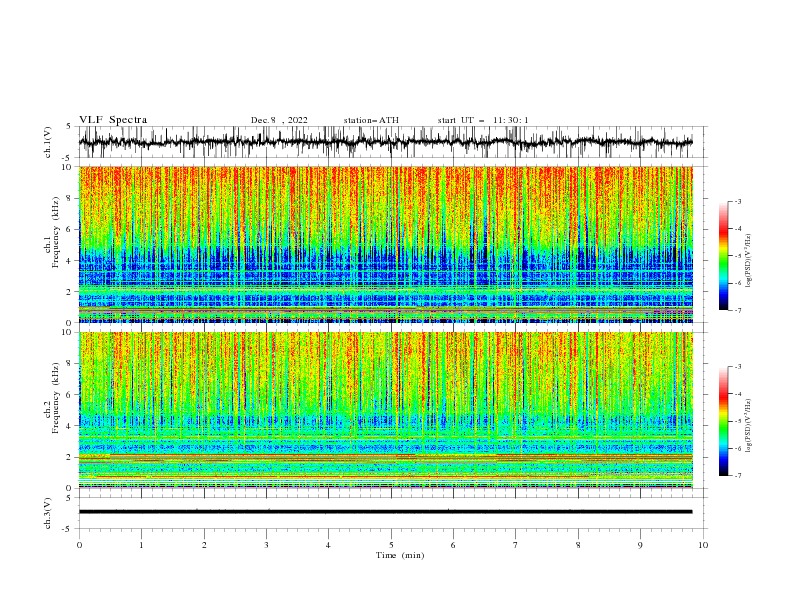Click the ch.1 colorbar gradient
Screen dimensions: 792x612
pyautogui.click(x=723, y=256)
